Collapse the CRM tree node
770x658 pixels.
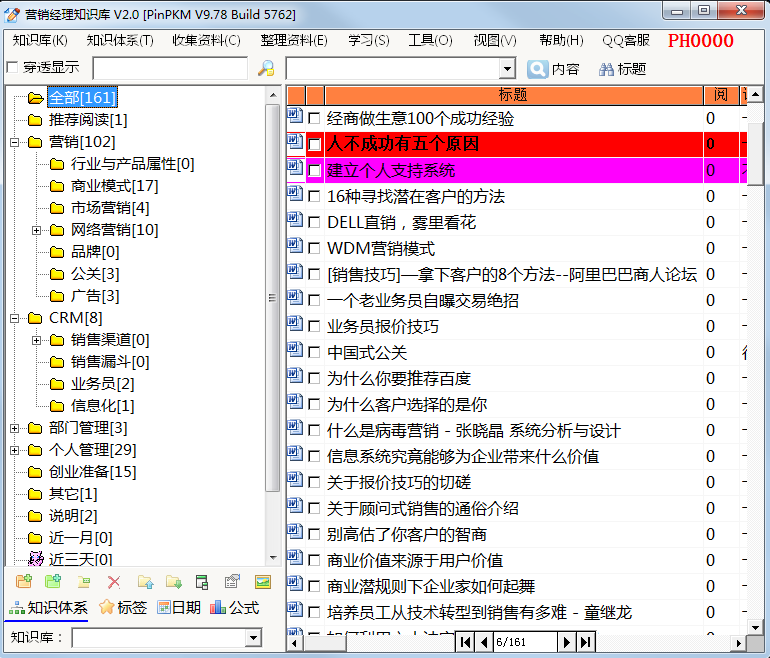point(15,318)
